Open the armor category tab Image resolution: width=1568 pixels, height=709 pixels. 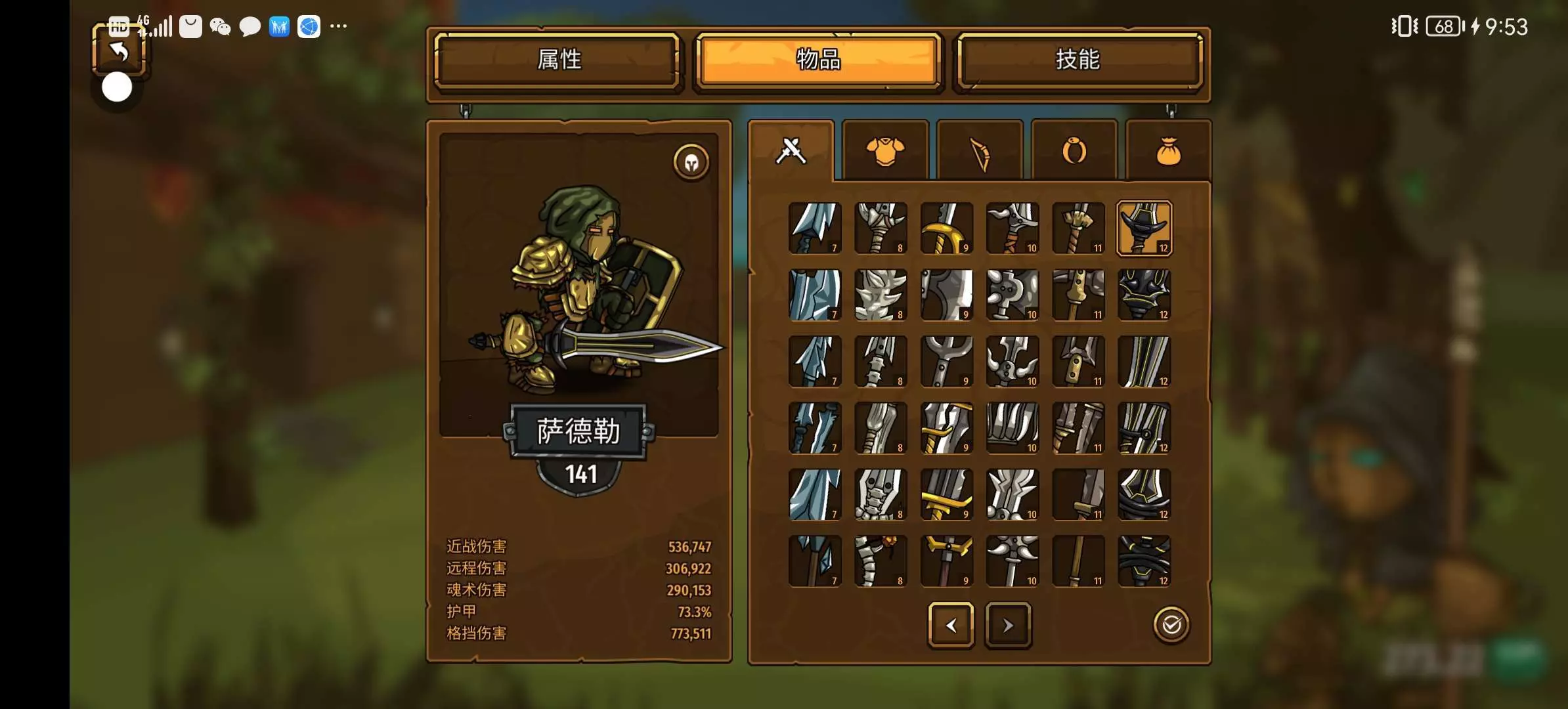coord(885,151)
